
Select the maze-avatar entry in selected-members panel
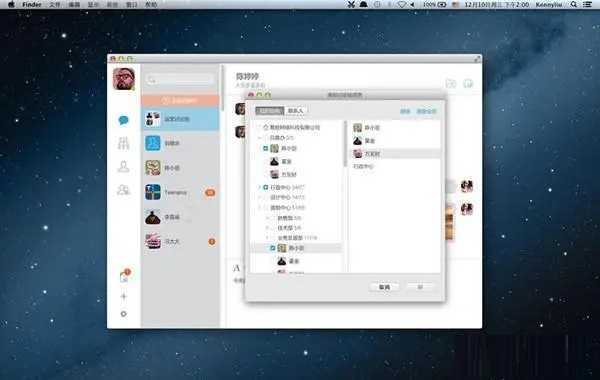pos(395,127)
